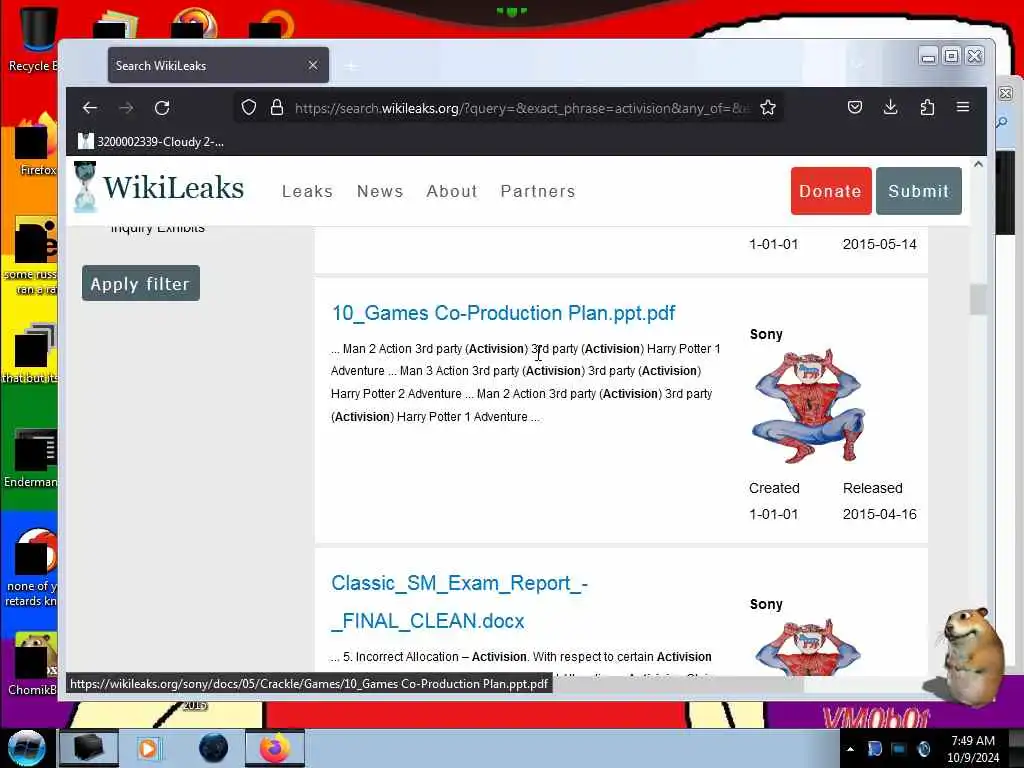
Task: Click Sony label above Co-Production Plan thumbnail
Action: point(766,334)
